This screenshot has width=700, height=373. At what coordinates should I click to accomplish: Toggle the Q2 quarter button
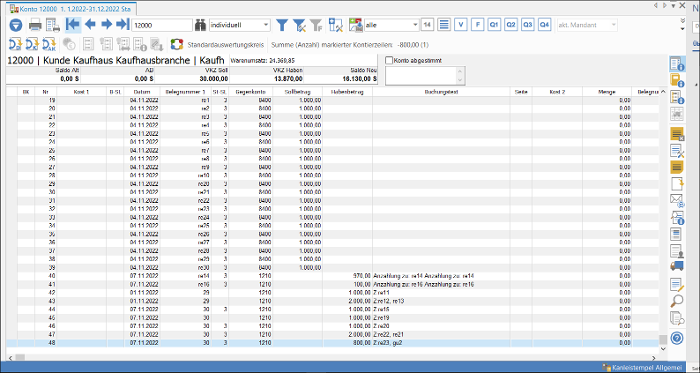pos(511,25)
